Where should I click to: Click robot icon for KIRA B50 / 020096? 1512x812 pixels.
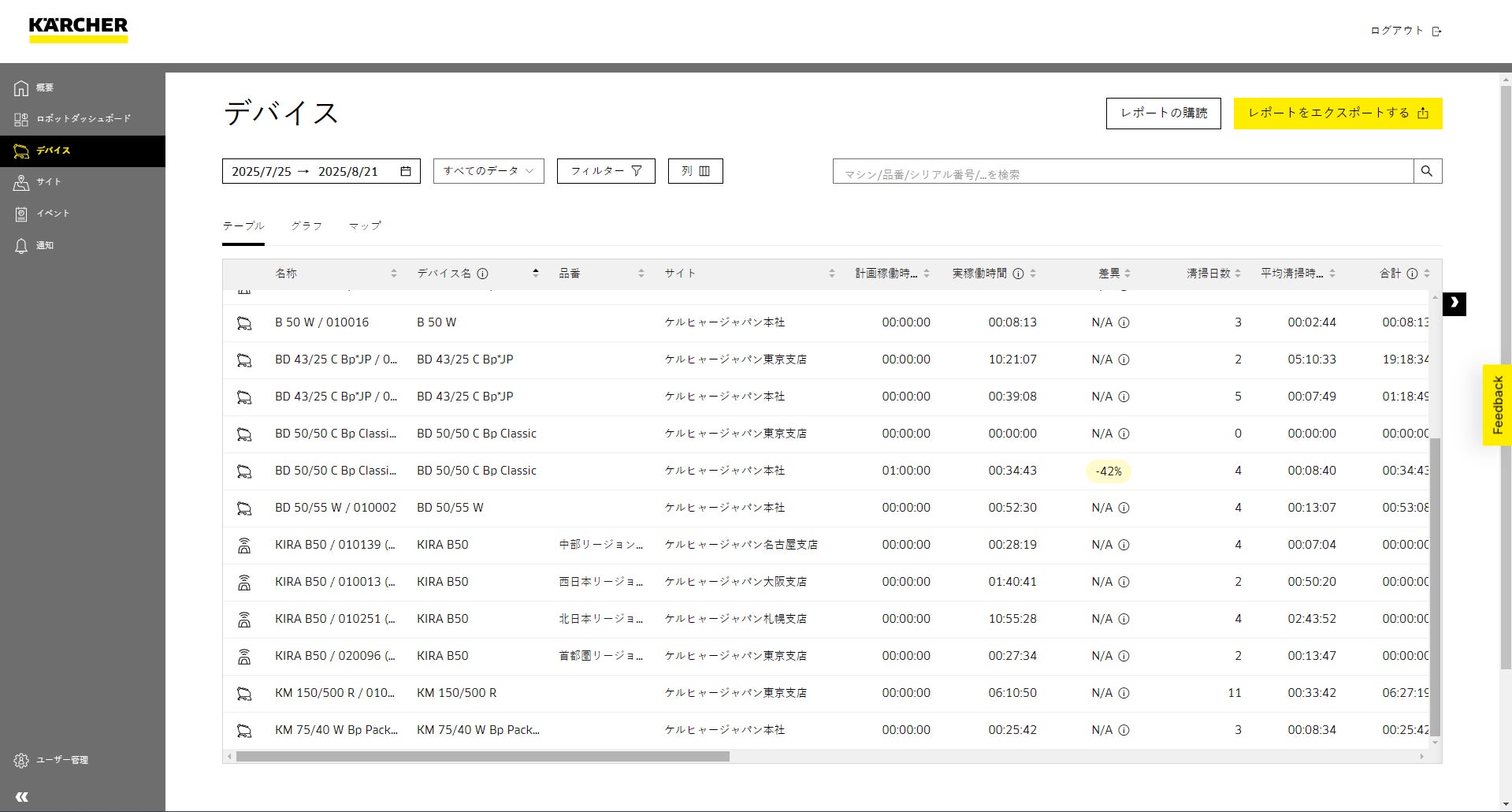244,657
